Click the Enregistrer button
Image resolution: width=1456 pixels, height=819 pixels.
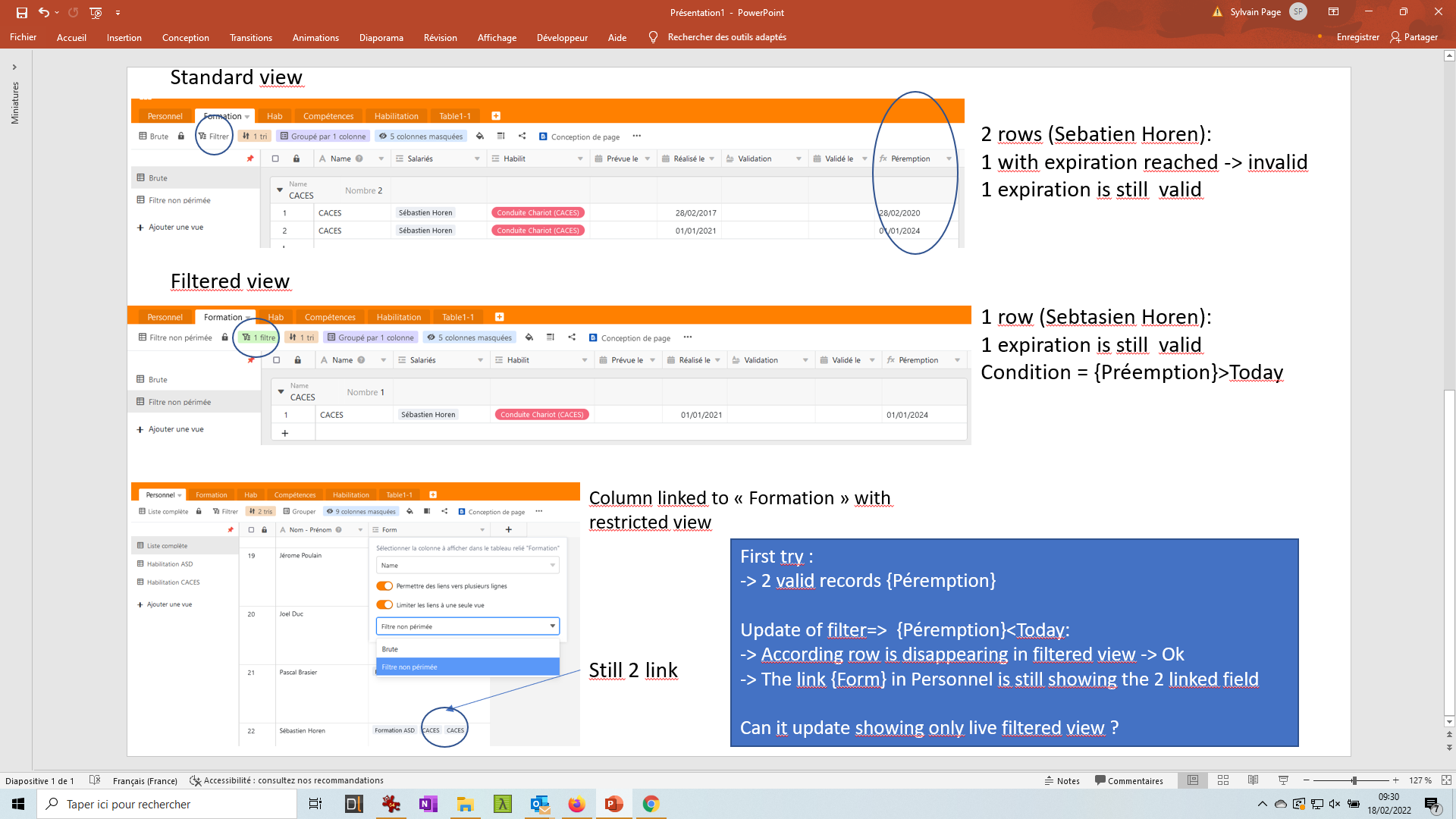[1357, 37]
